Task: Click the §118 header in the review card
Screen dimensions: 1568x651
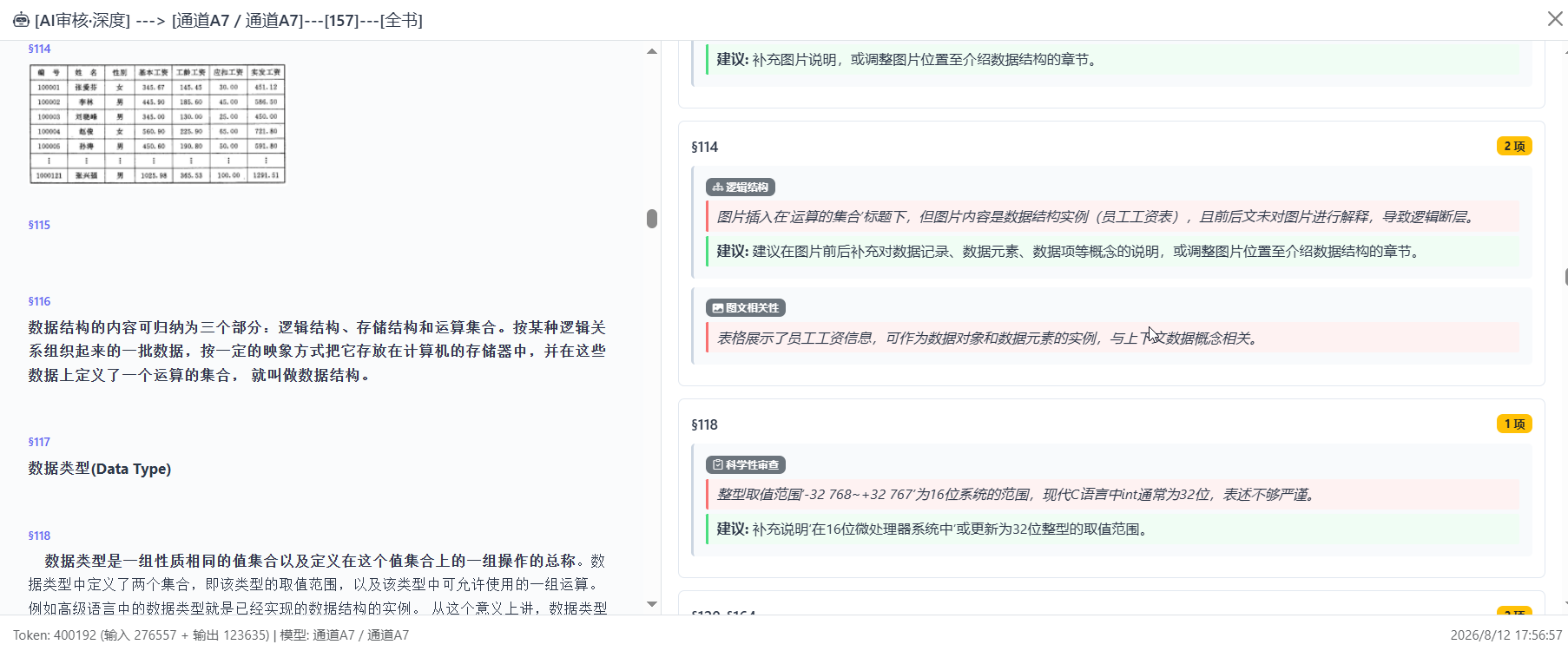Action: point(704,424)
